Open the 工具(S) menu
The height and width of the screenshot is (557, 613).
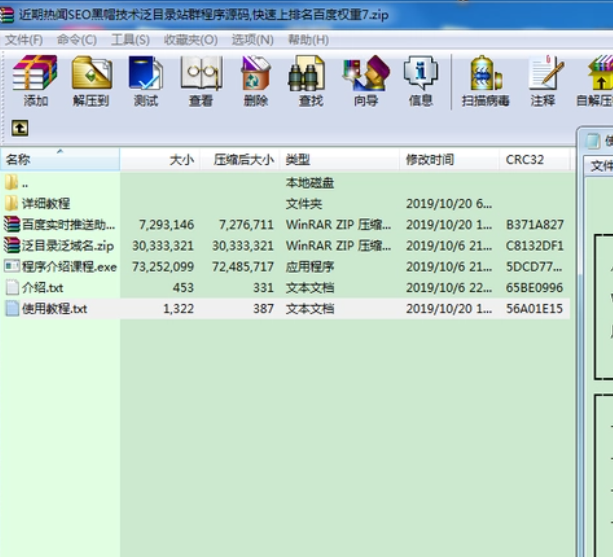coord(130,40)
